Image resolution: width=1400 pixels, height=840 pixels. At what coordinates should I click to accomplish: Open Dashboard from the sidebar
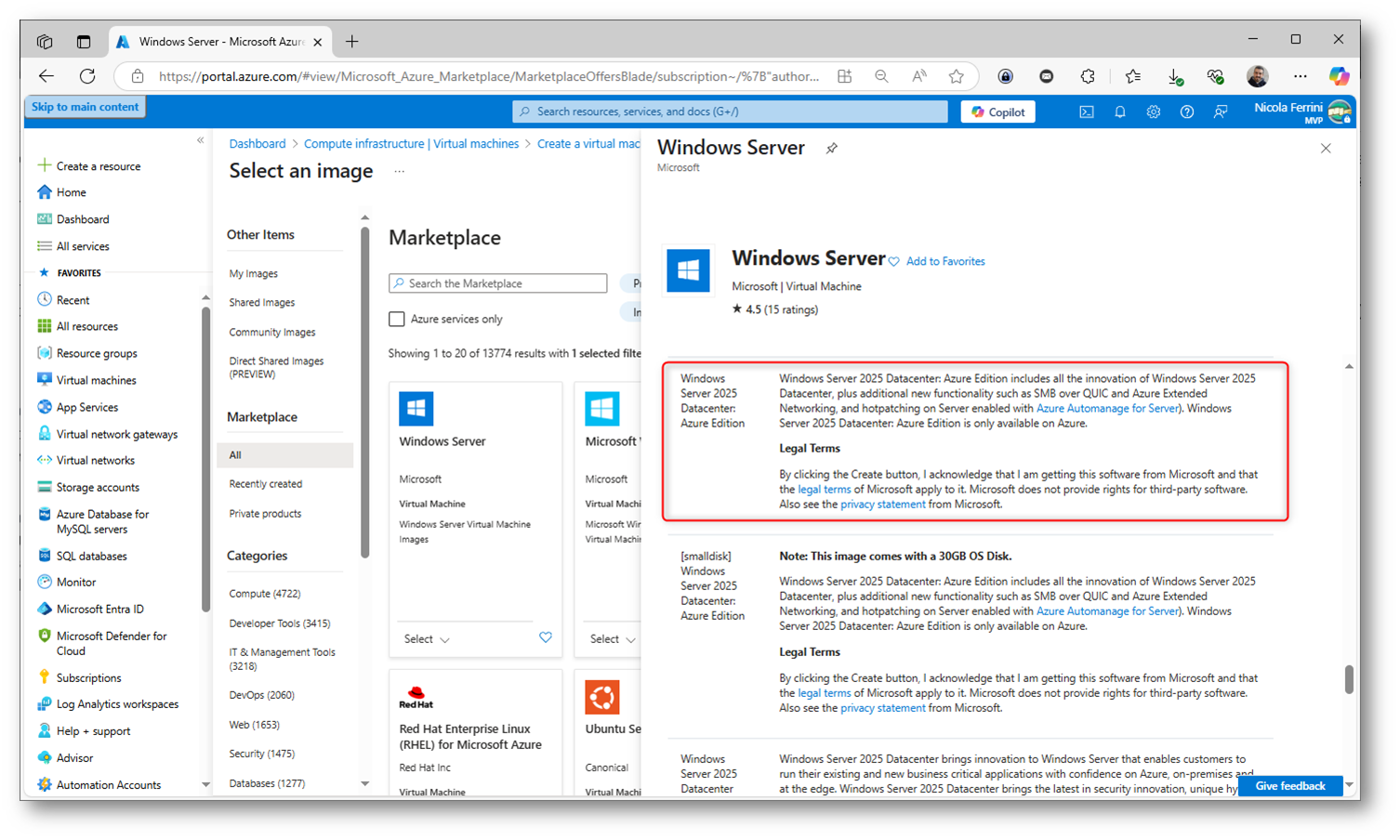tap(82, 219)
